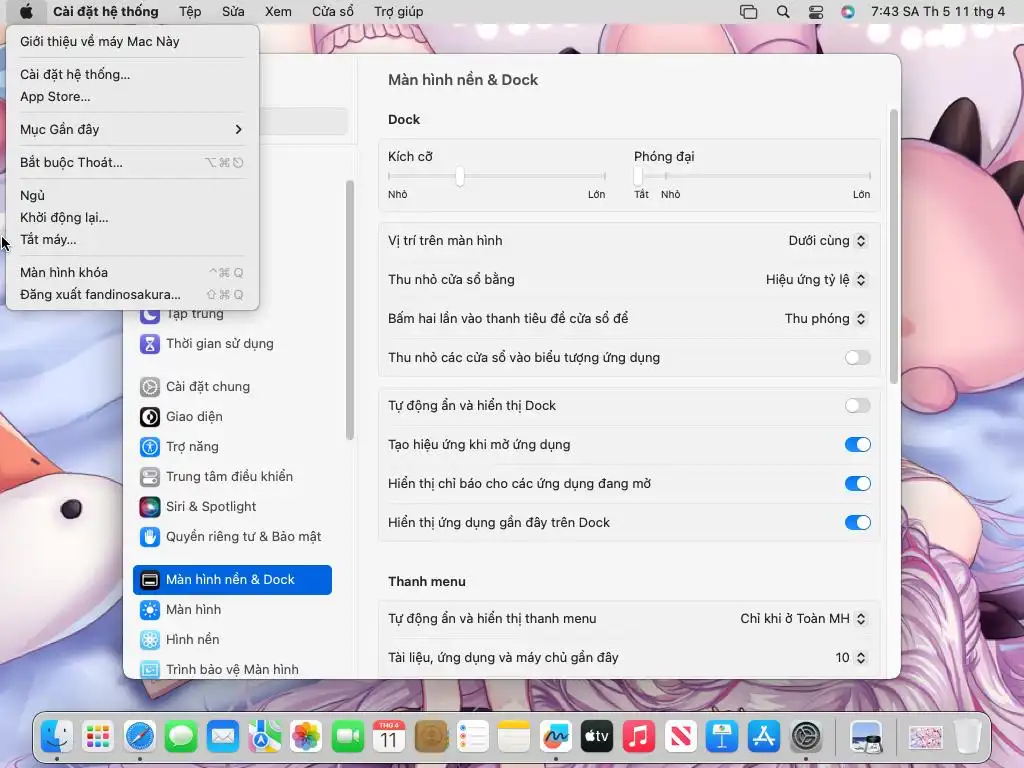Change Tài liệu gần đây count of 10
1024x768 pixels.
(x=851, y=658)
